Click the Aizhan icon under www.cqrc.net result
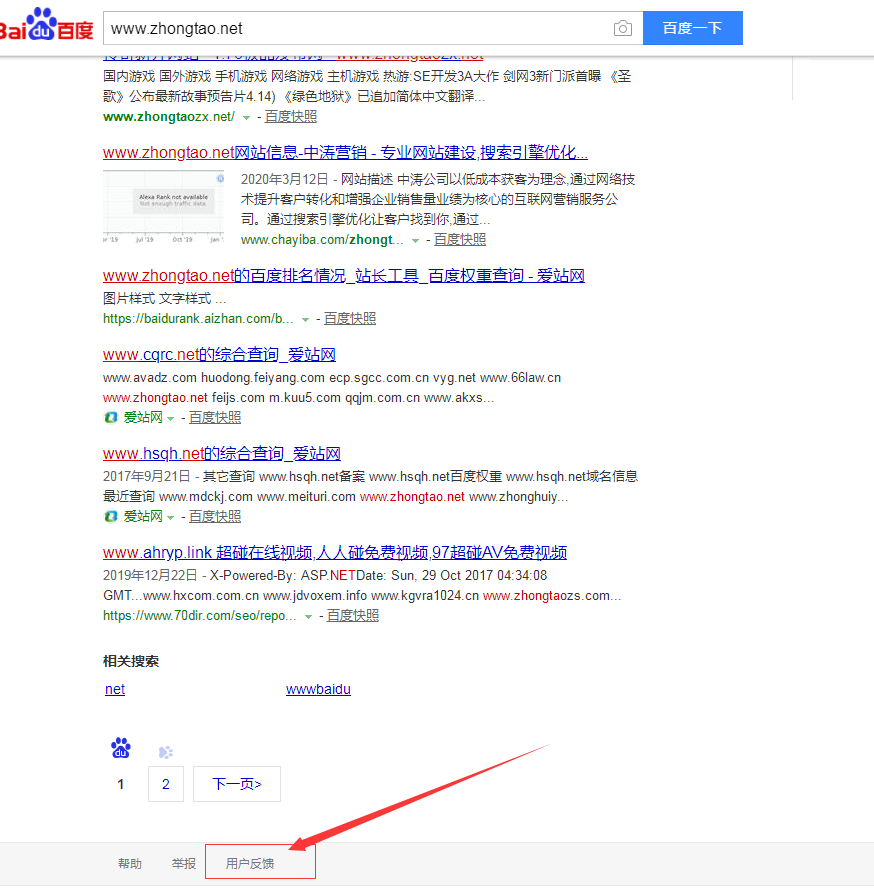874x889 pixels. pyautogui.click(x=111, y=418)
